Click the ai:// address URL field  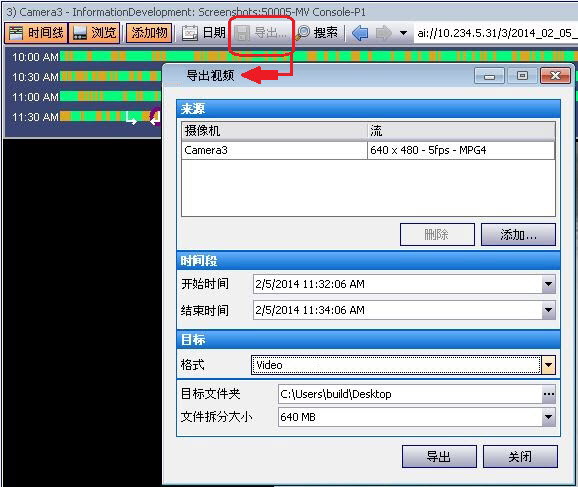point(495,33)
